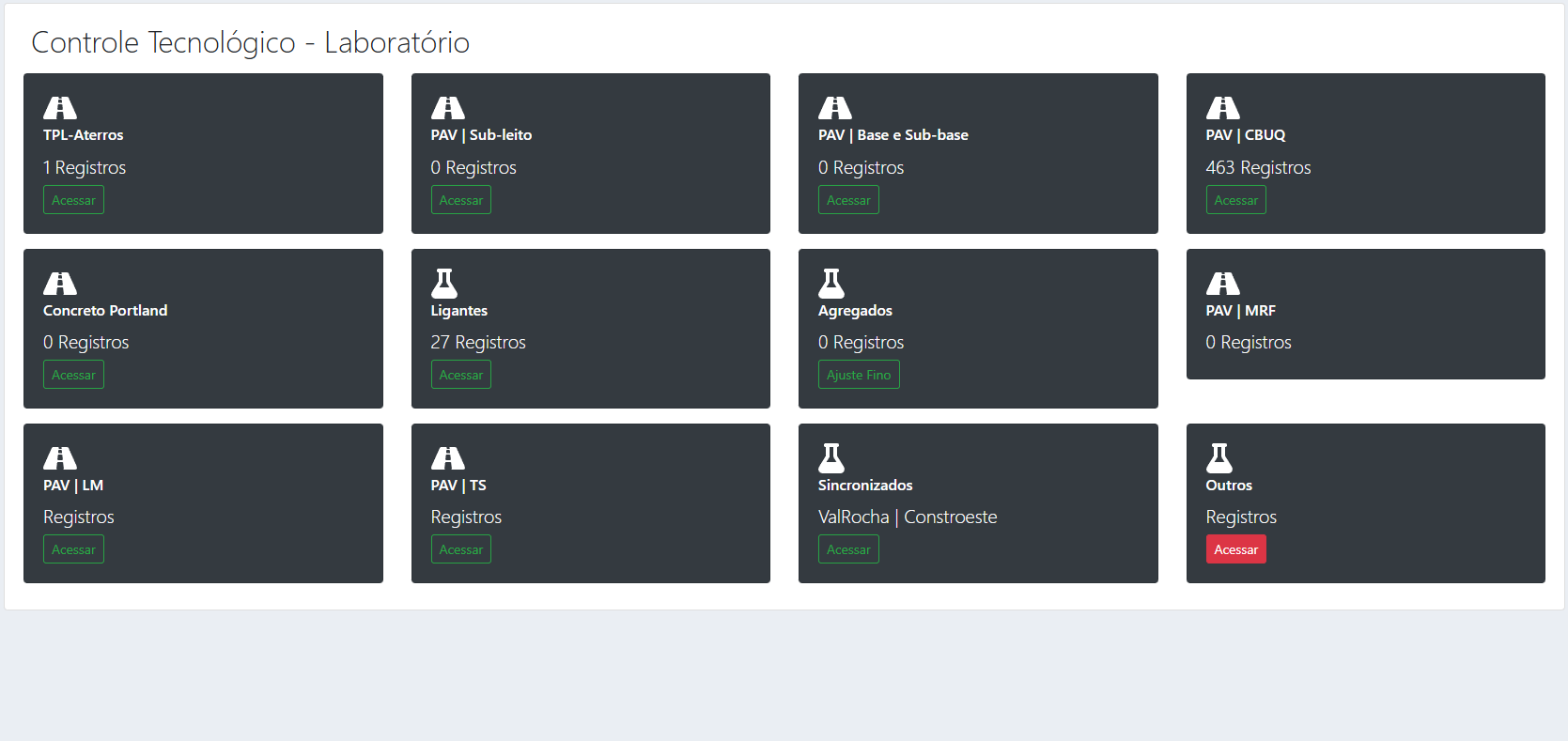Click the road icon on PAV | CBUQ card
Viewport: 1568px width, 741px height.
[x=1222, y=108]
